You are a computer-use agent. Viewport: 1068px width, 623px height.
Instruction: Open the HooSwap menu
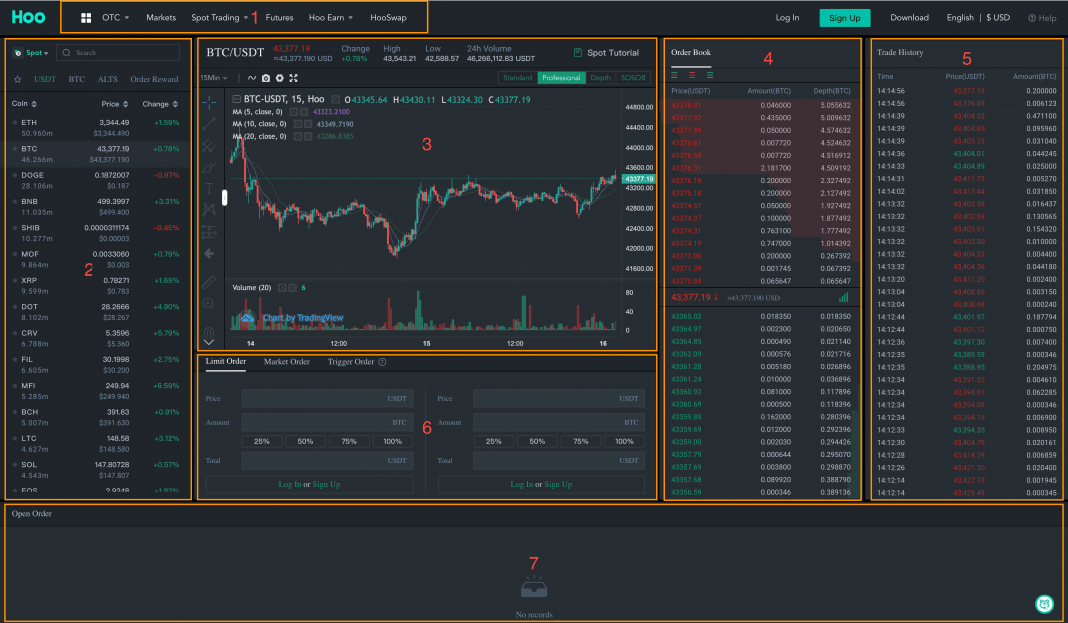(388, 18)
